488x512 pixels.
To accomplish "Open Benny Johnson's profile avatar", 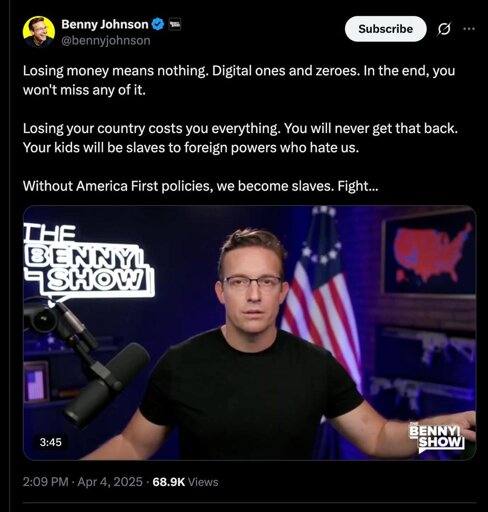I will pyautogui.click(x=39, y=32).
